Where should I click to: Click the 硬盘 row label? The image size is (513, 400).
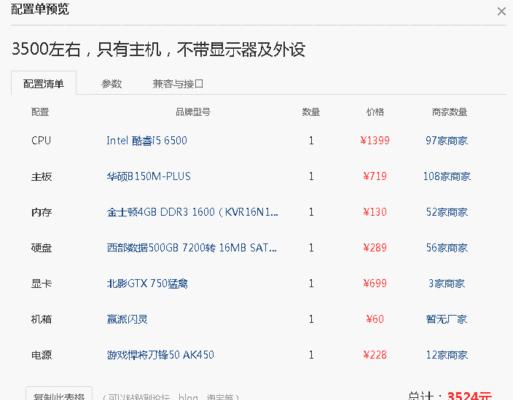coord(41,248)
